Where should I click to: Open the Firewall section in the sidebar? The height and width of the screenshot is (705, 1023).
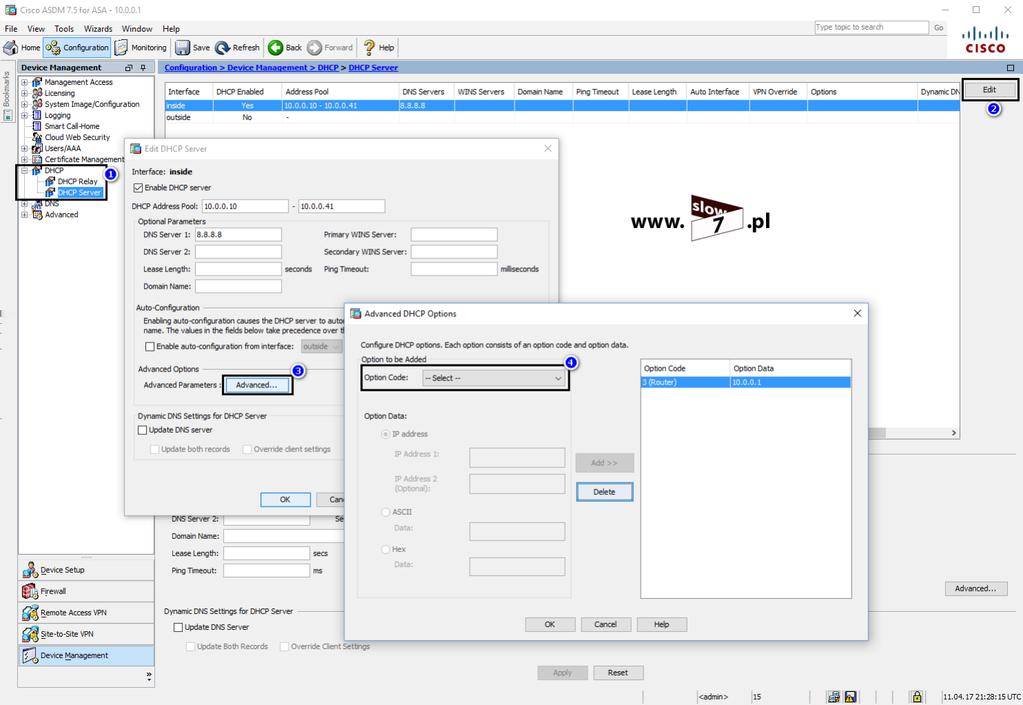click(87, 592)
